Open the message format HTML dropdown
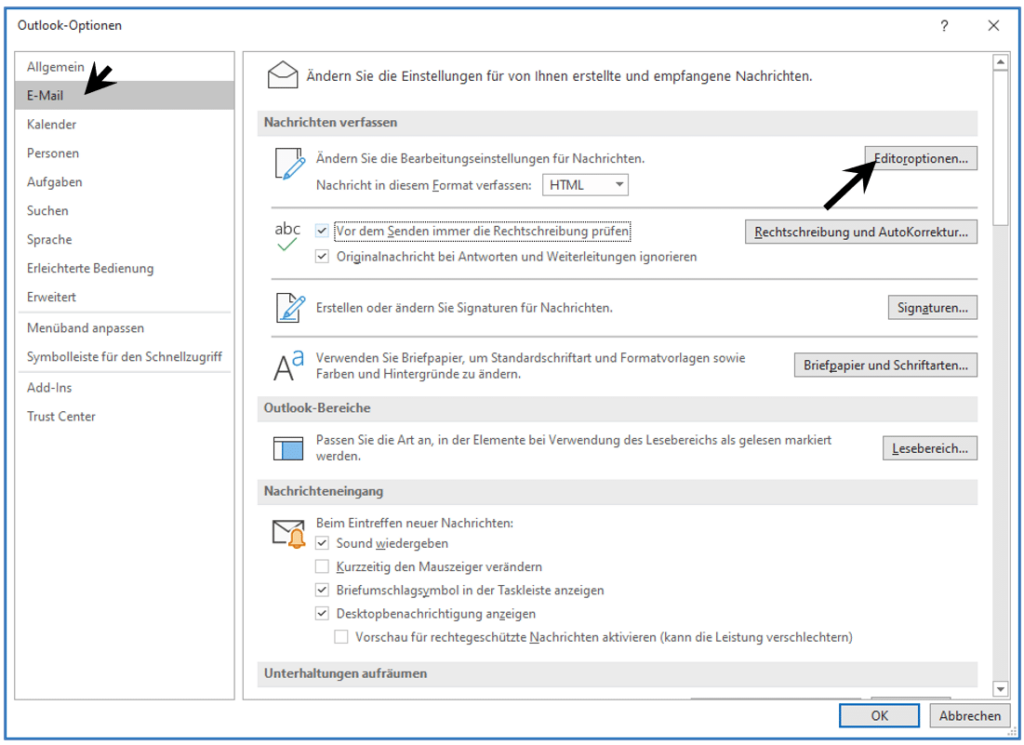The image size is (1024, 745). (x=585, y=185)
